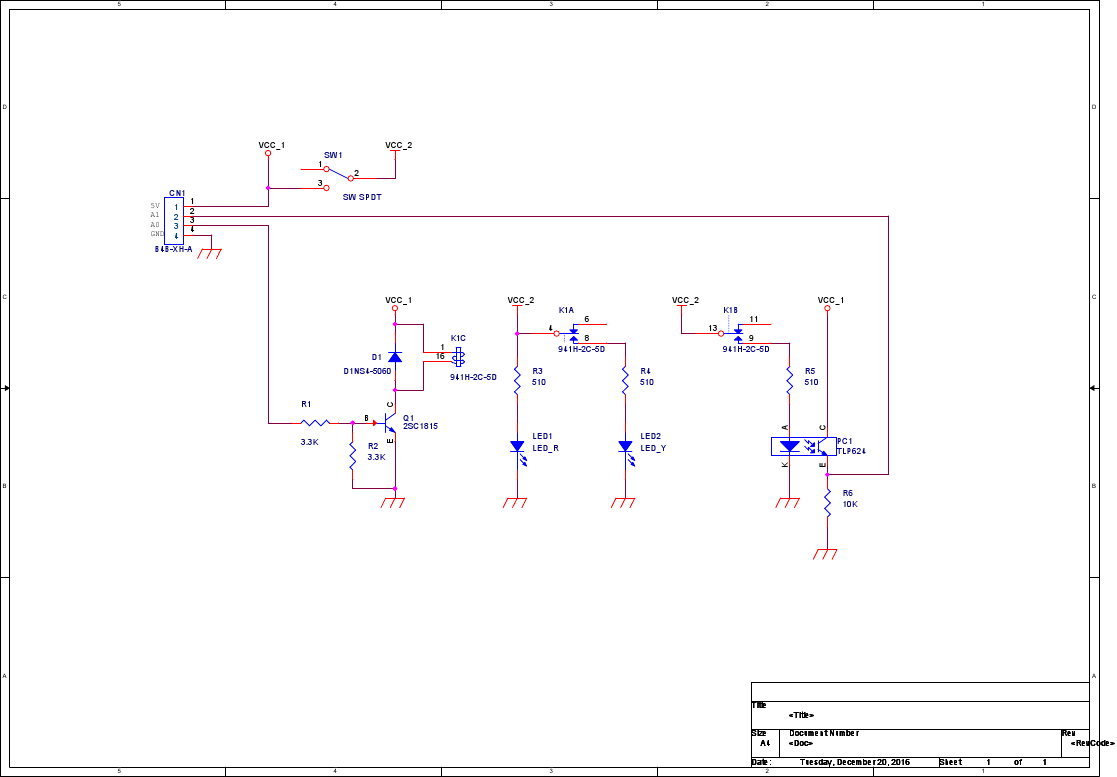Viewport: 1117px width, 777px height.
Task: Select resistor R3 above LED1
Action: click(x=517, y=378)
